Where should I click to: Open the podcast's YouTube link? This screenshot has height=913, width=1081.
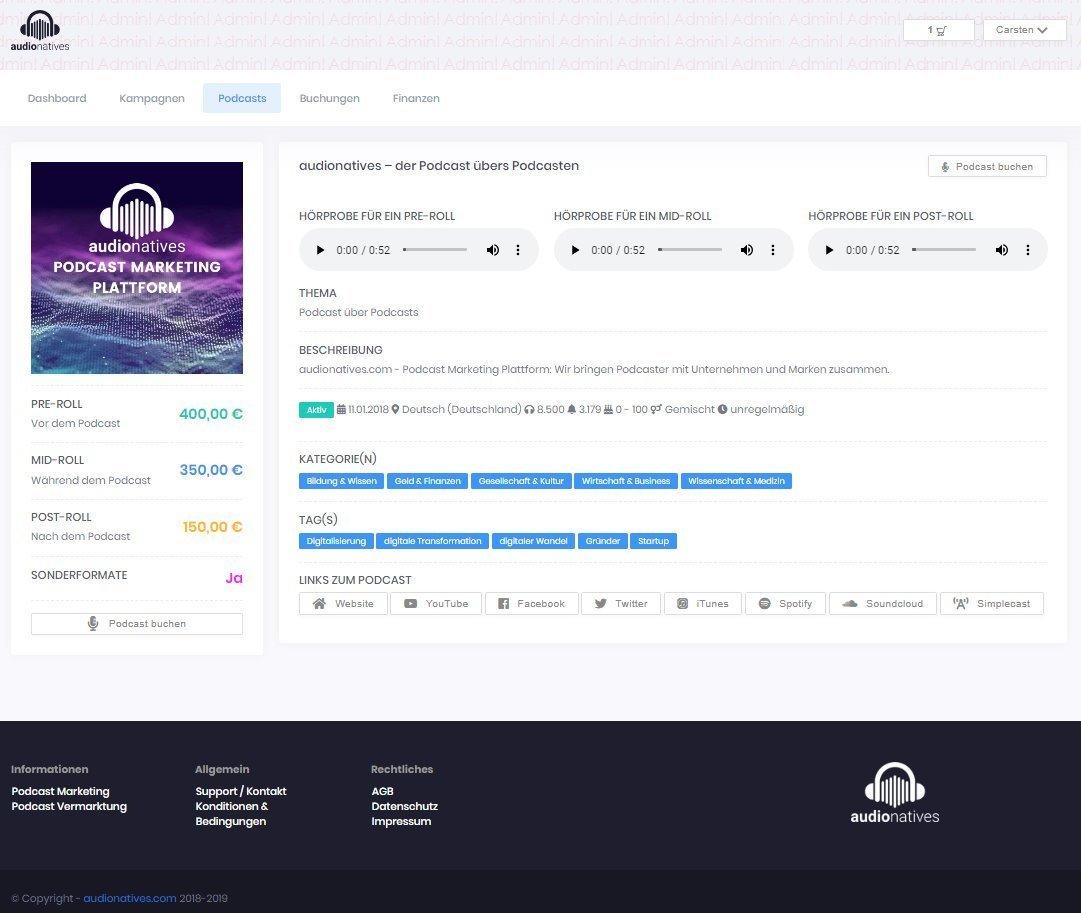[436, 604]
